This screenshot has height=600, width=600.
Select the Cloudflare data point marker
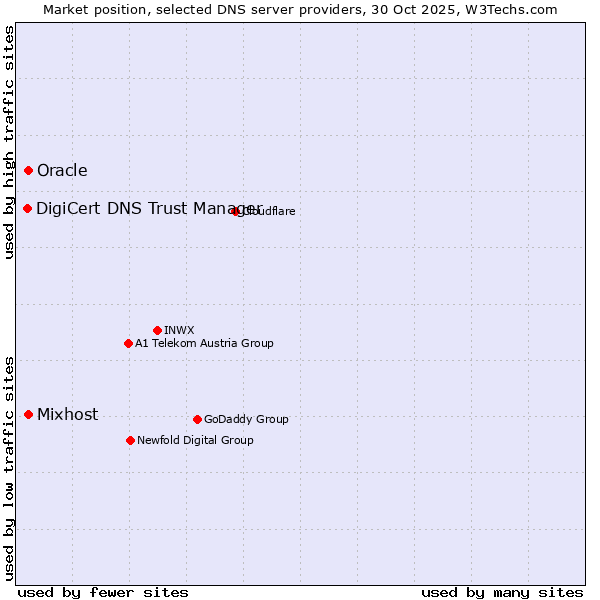pyautogui.click(x=236, y=211)
